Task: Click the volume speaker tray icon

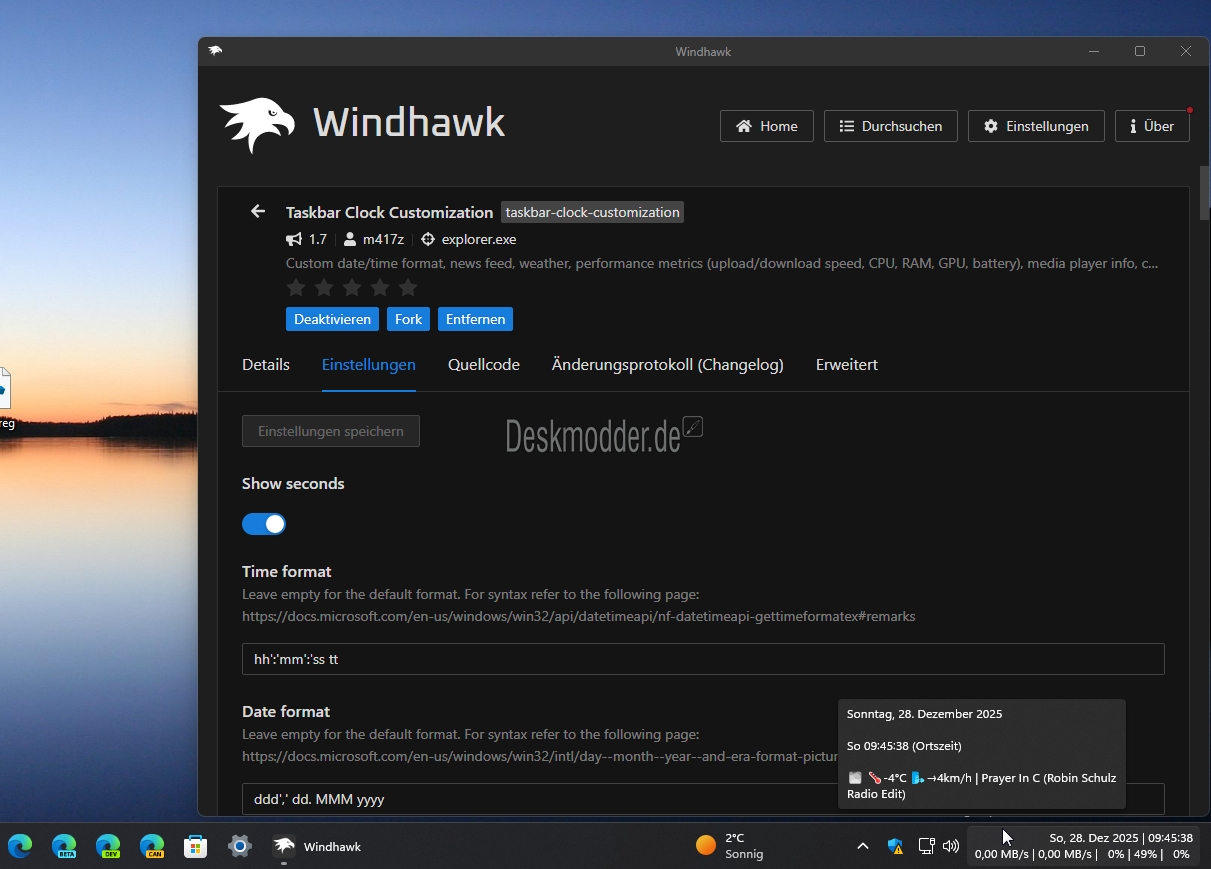Action: (951, 846)
